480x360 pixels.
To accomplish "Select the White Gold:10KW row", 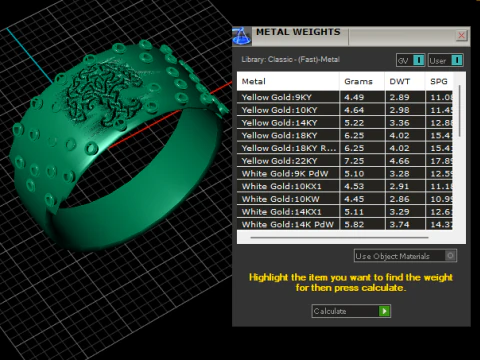I will (345, 199).
